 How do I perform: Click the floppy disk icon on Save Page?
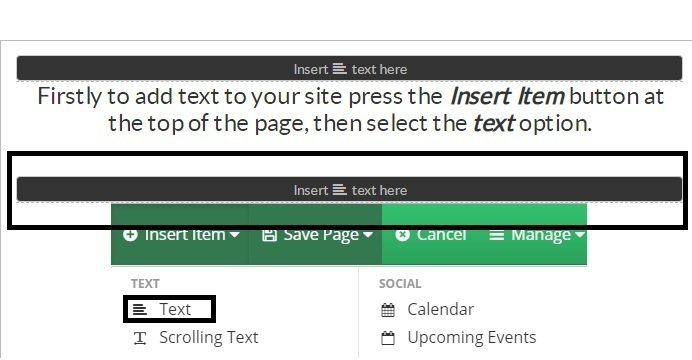click(269, 235)
